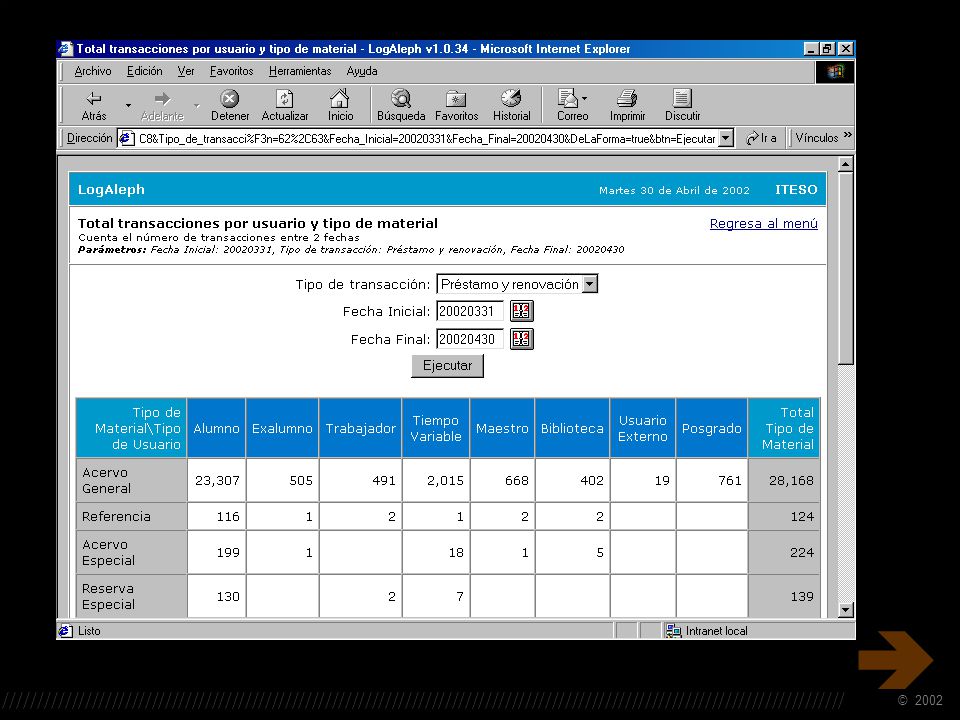Click the Tiempo Variable column header
The height and width of the screenshot is (720, 960).
(x=436, y=428)
